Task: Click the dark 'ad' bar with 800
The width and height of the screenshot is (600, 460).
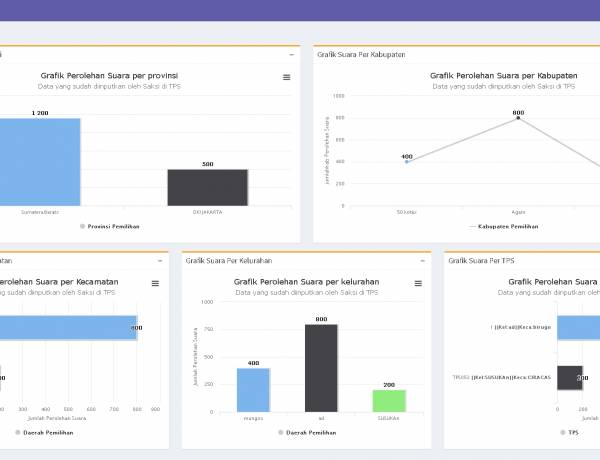Action: tap(321, 367)
